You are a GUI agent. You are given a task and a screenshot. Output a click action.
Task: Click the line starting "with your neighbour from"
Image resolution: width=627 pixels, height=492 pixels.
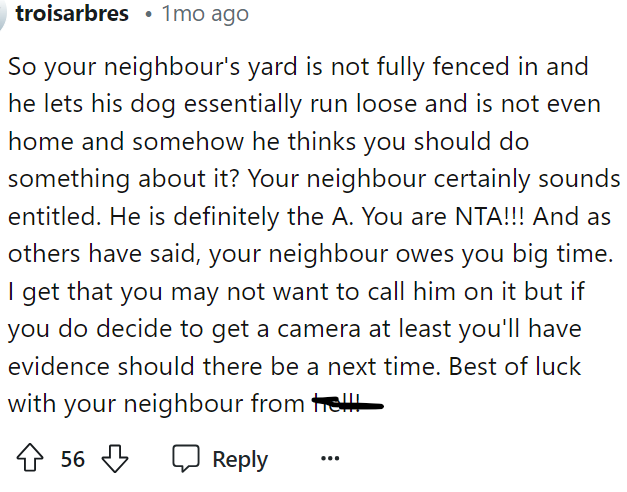(158, 403)
